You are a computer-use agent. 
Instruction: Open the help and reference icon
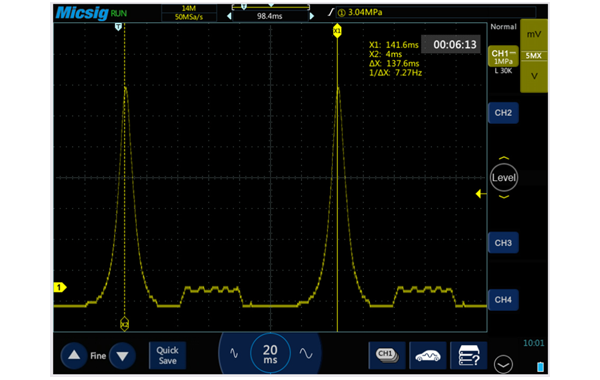click(x=469, y=356)
